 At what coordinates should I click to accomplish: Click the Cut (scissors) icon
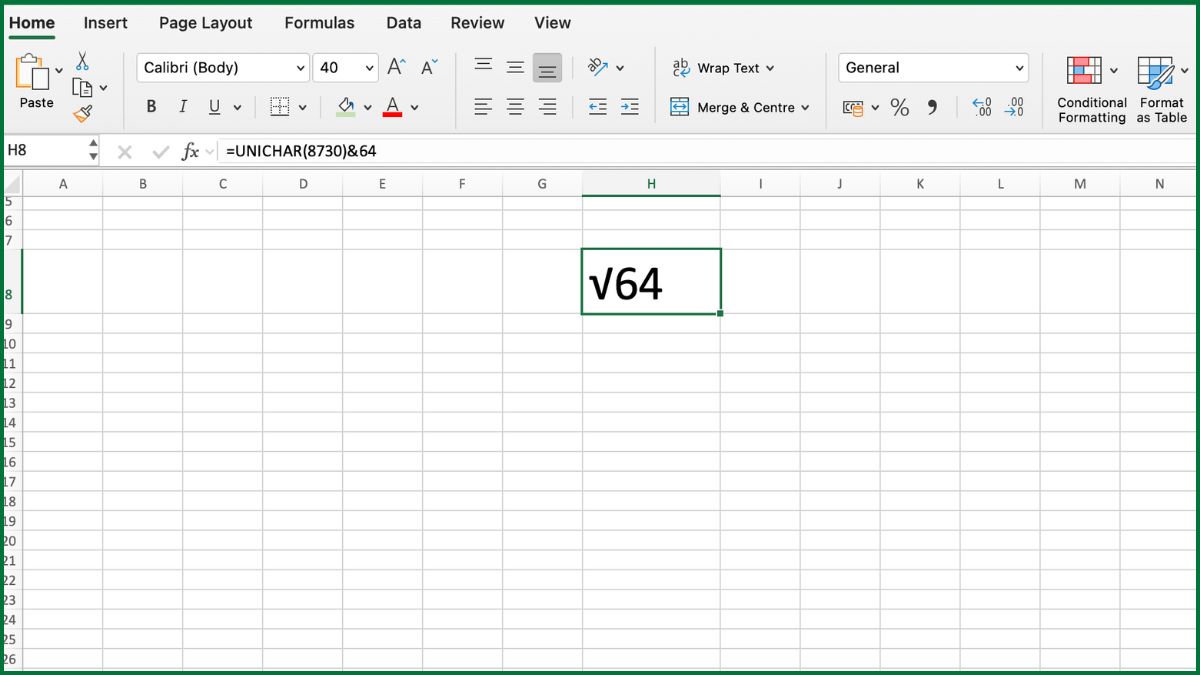click(83, 60)
